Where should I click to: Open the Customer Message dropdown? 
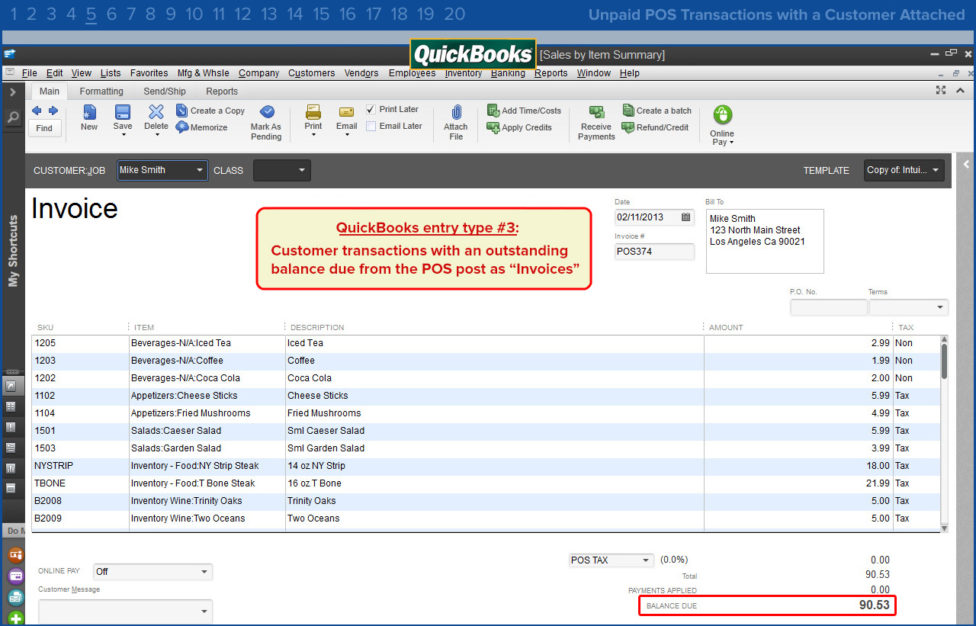click(x=204, y=611)
